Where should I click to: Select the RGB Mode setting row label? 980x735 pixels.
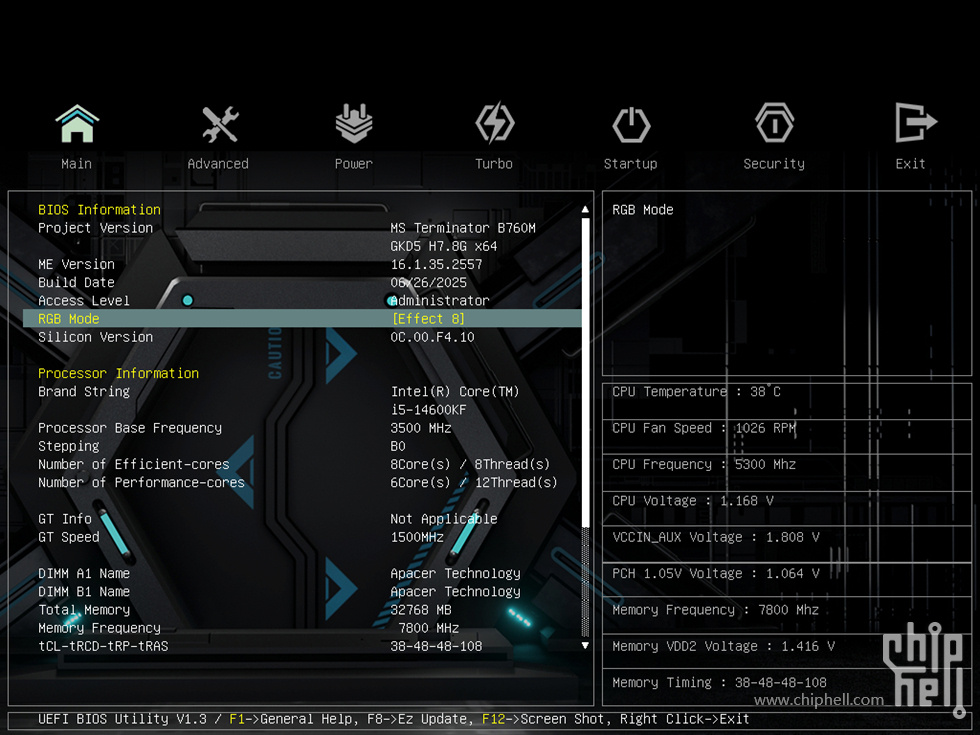[69, 319]
